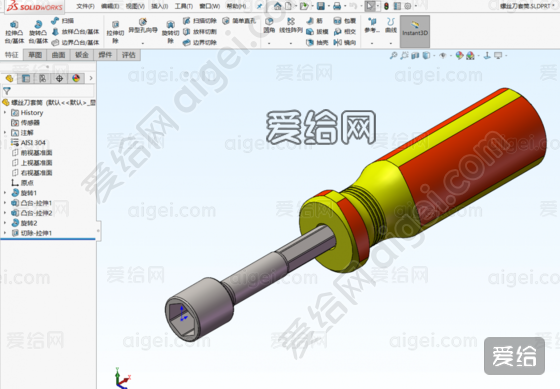Expand the History tree node
560x389 pixels.
[5, 113]
